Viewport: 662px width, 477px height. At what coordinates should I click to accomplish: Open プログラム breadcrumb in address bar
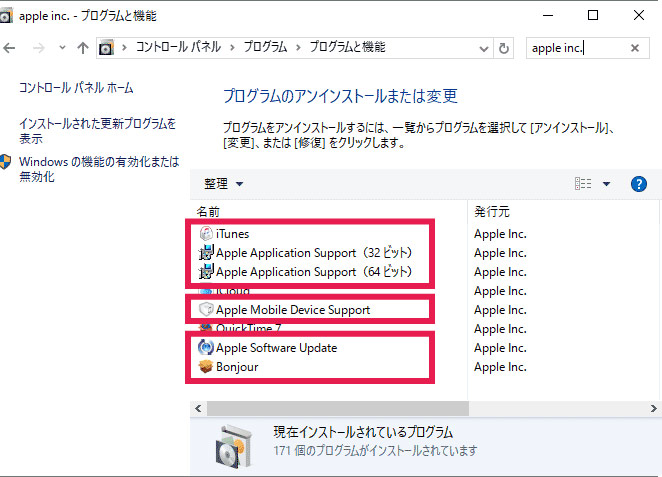point(265,47)
